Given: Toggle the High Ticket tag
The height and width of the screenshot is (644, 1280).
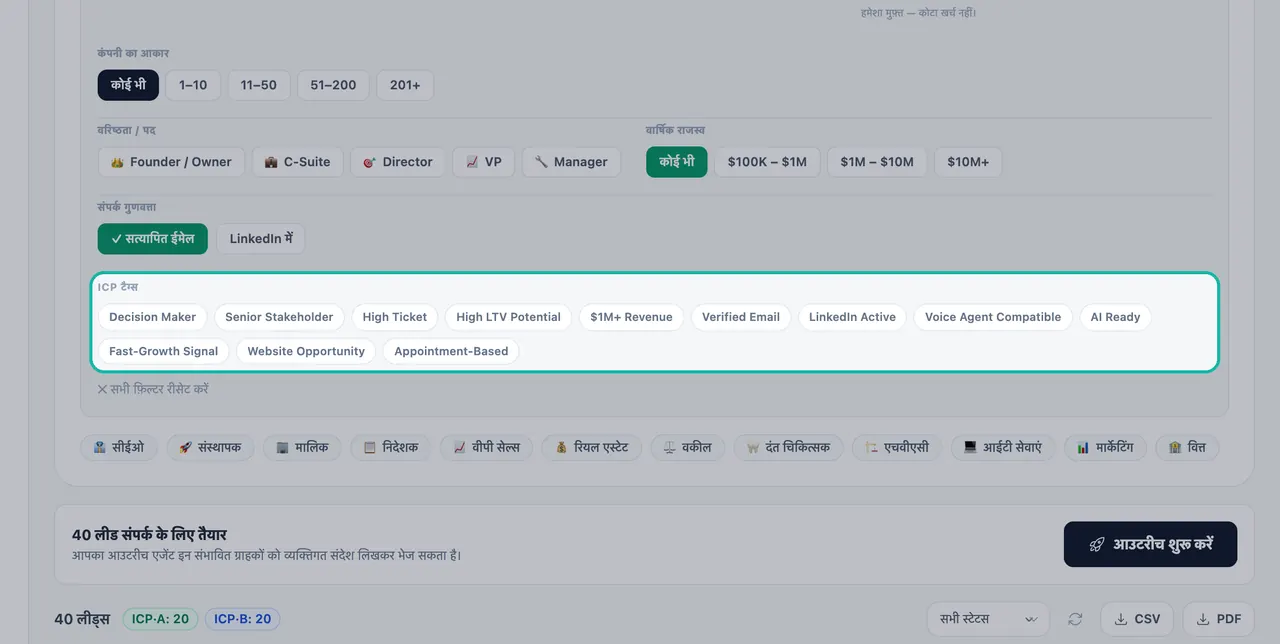Looking at the screenshot, I should [395, 317].
